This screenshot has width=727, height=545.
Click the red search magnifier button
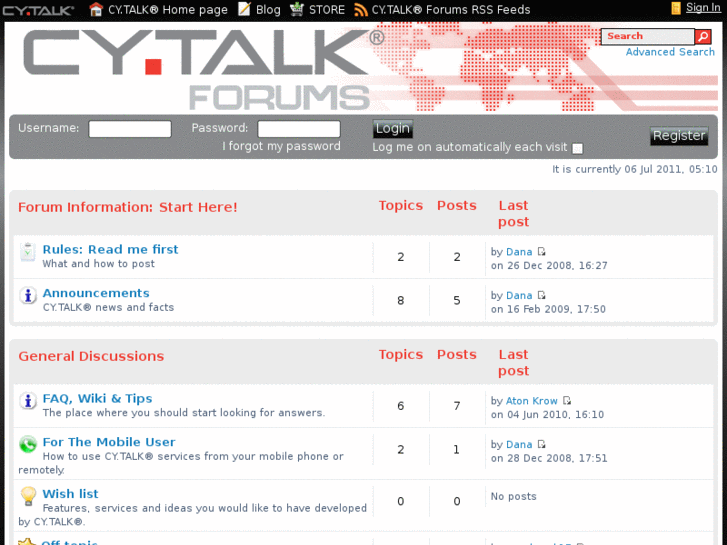703,36
